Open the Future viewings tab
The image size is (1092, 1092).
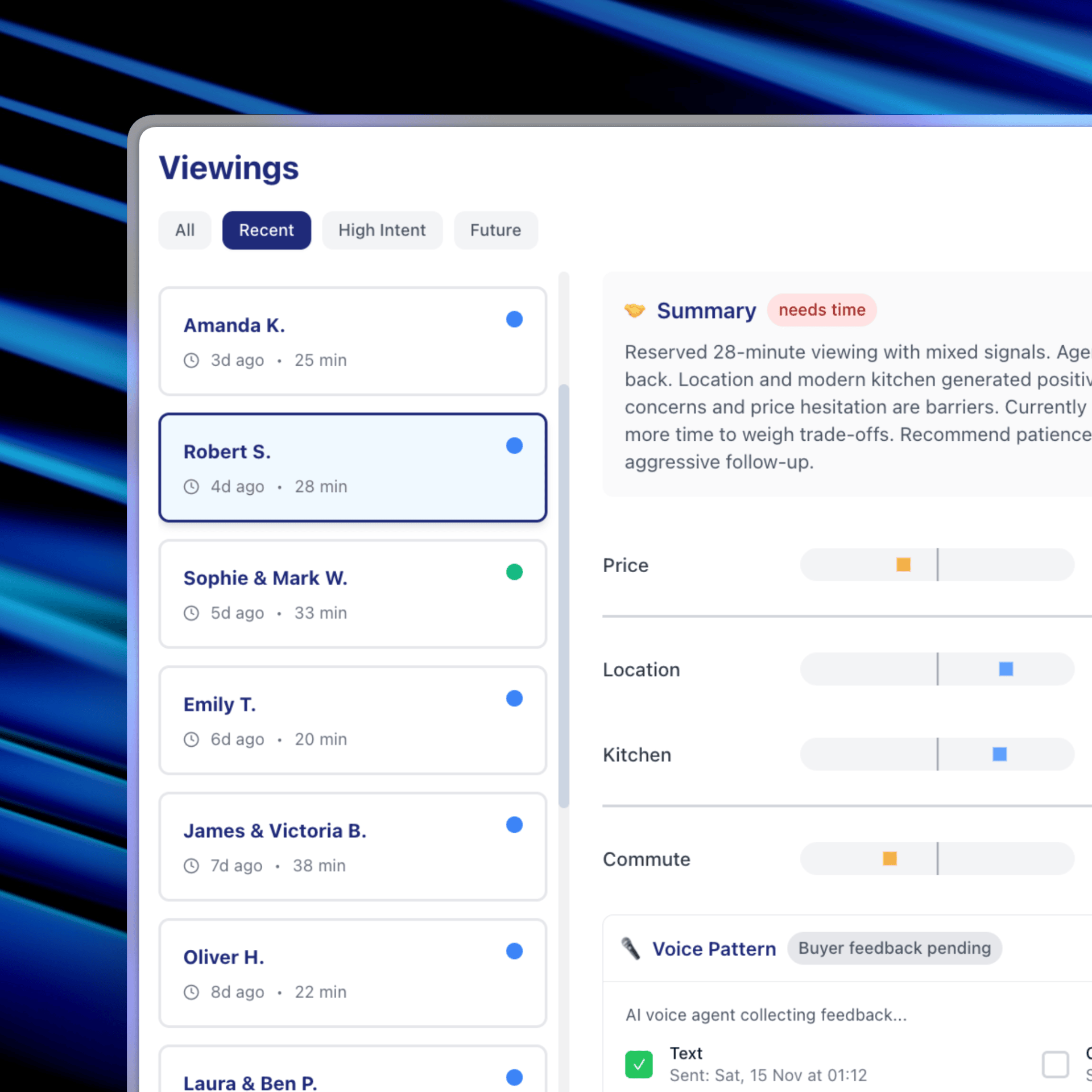pyautogui.click(x=495, y=230)
